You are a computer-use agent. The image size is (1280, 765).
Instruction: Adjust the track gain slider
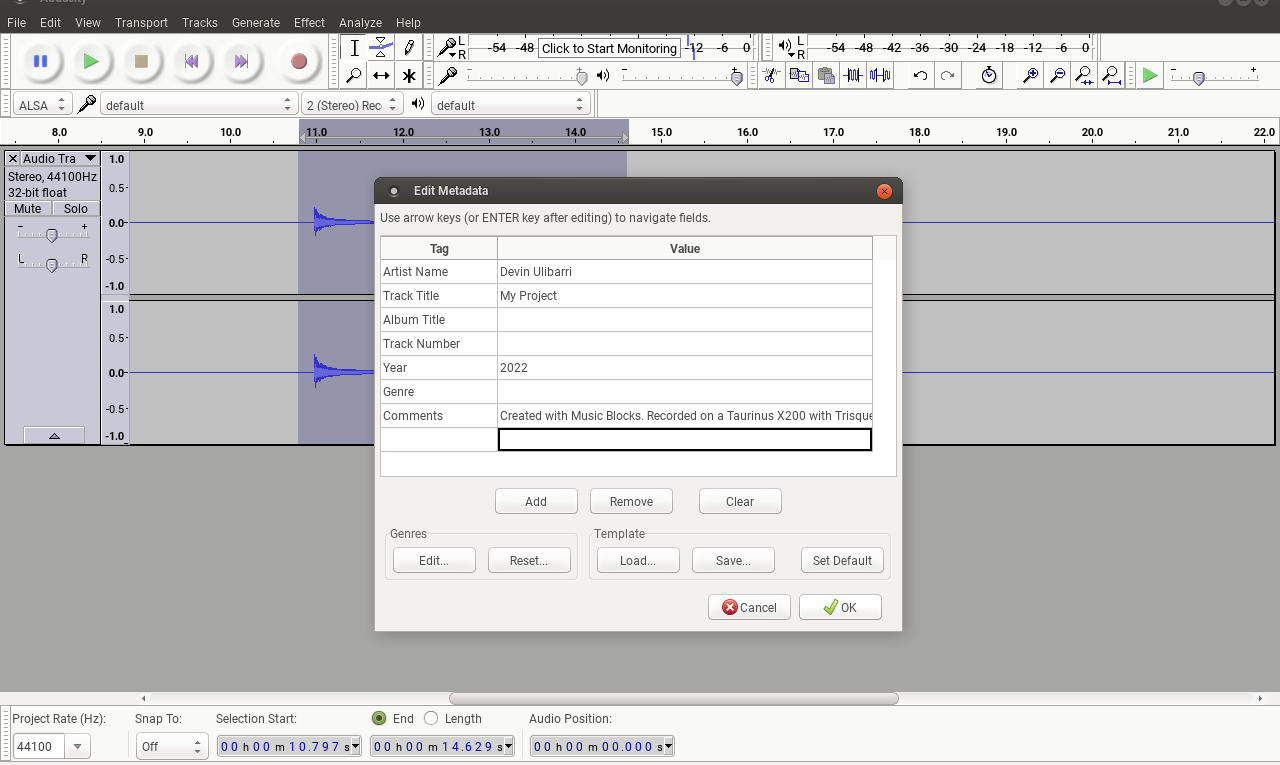52,235
